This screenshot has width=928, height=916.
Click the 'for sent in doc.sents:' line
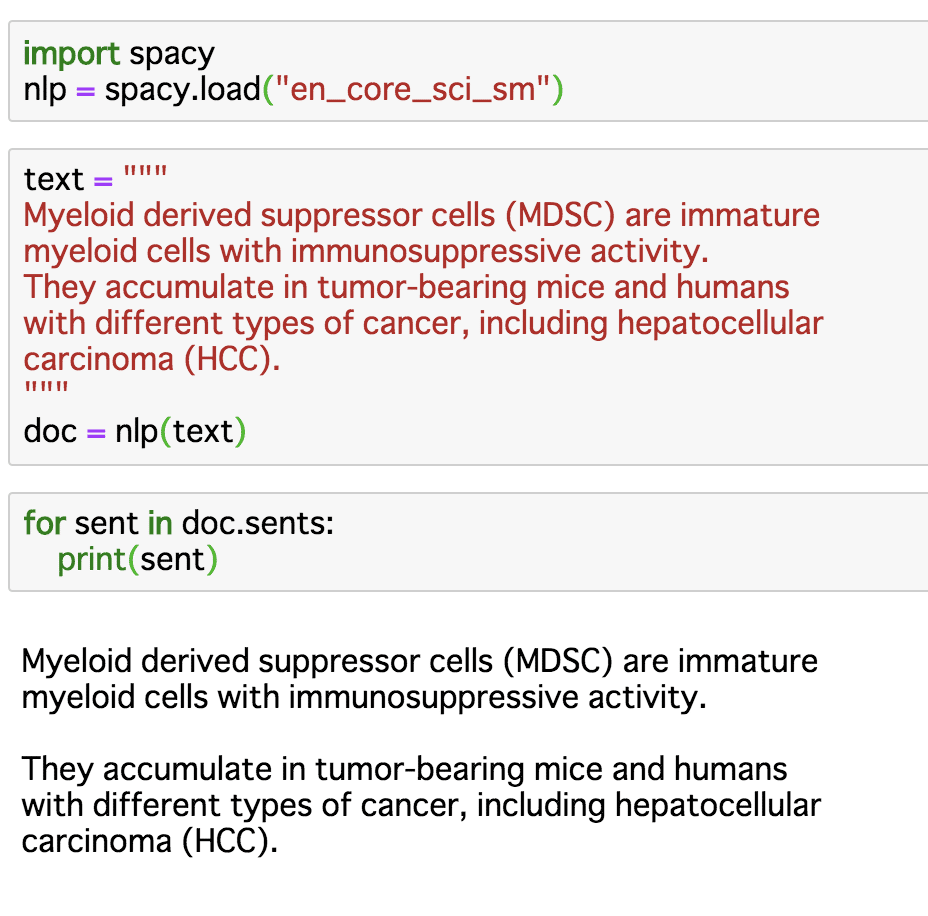[x=179, y=523]
